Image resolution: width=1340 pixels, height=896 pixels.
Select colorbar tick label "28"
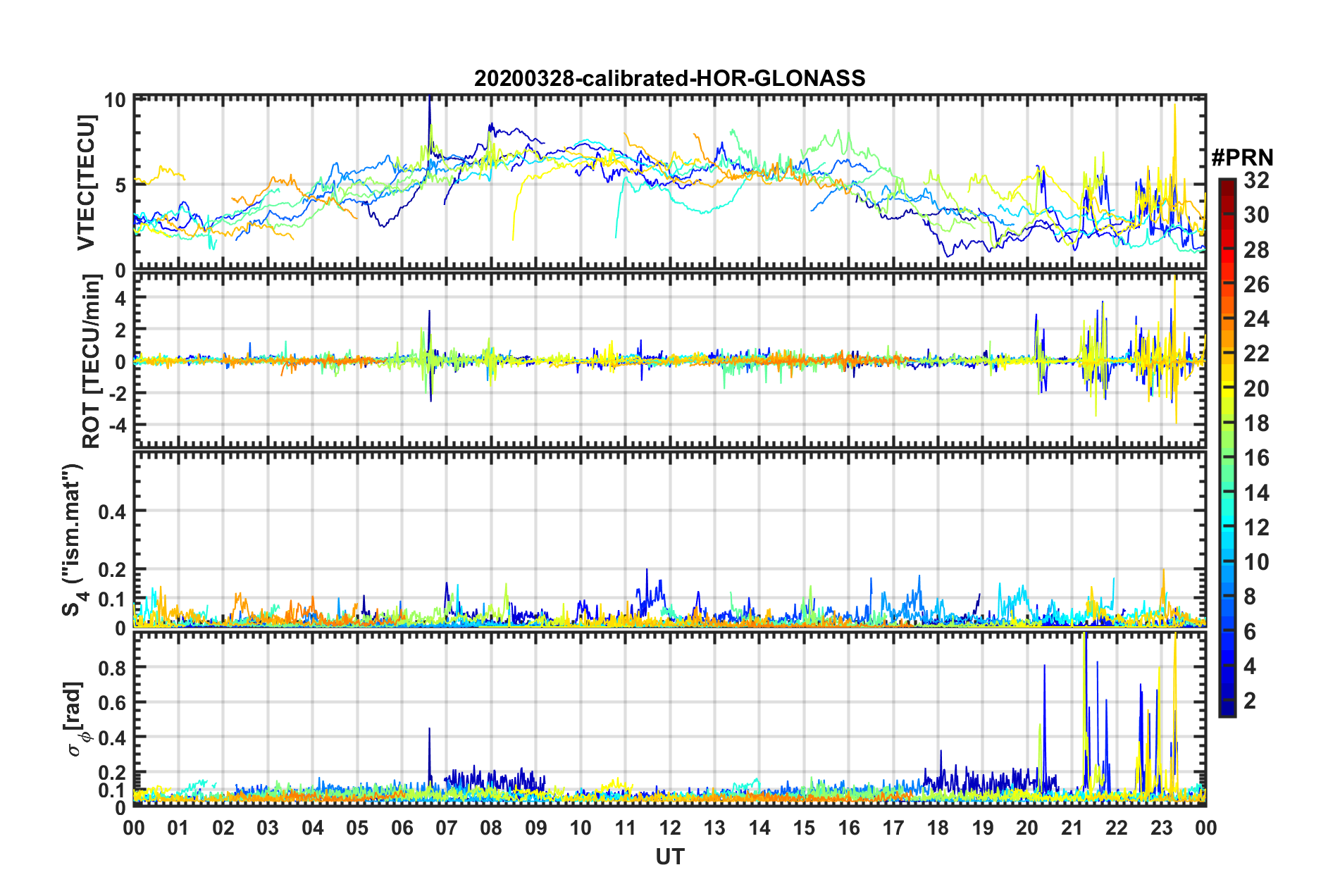click(x=1257, y=250)
